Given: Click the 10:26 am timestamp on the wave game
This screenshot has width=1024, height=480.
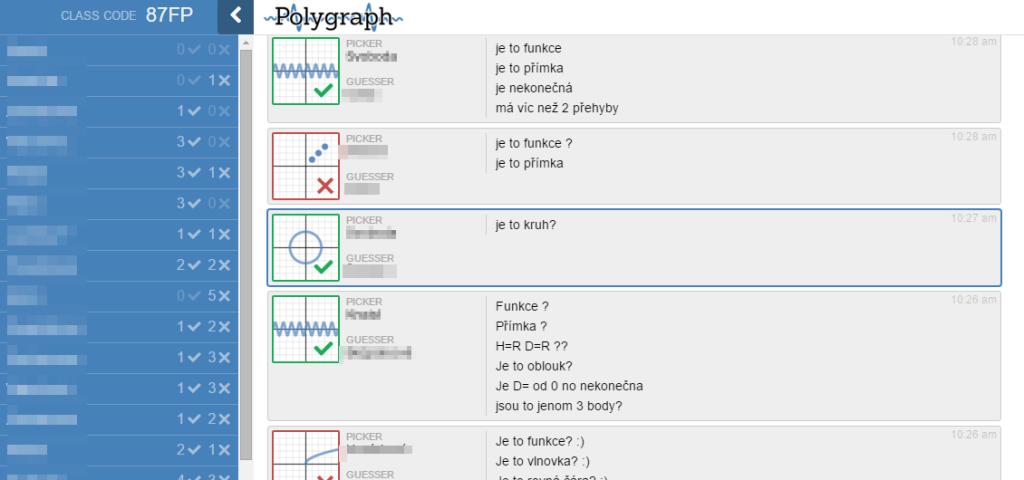Looking at the screenshot, I should [973, 300].
